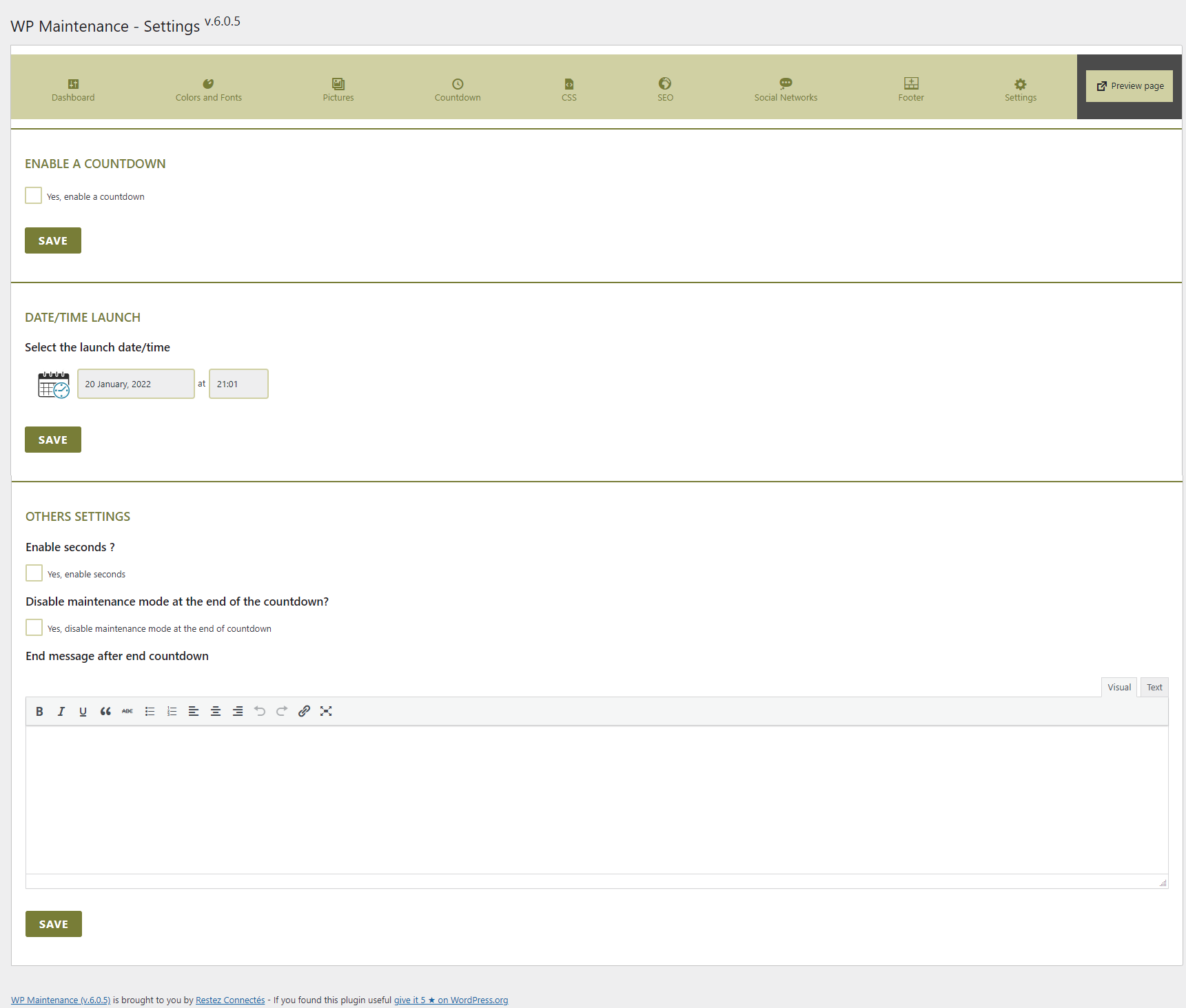Image resolution: width=1186 pixels, height=1008 pixels.
Task: Switch editor to Text mode
Action: pos(1154,687)
